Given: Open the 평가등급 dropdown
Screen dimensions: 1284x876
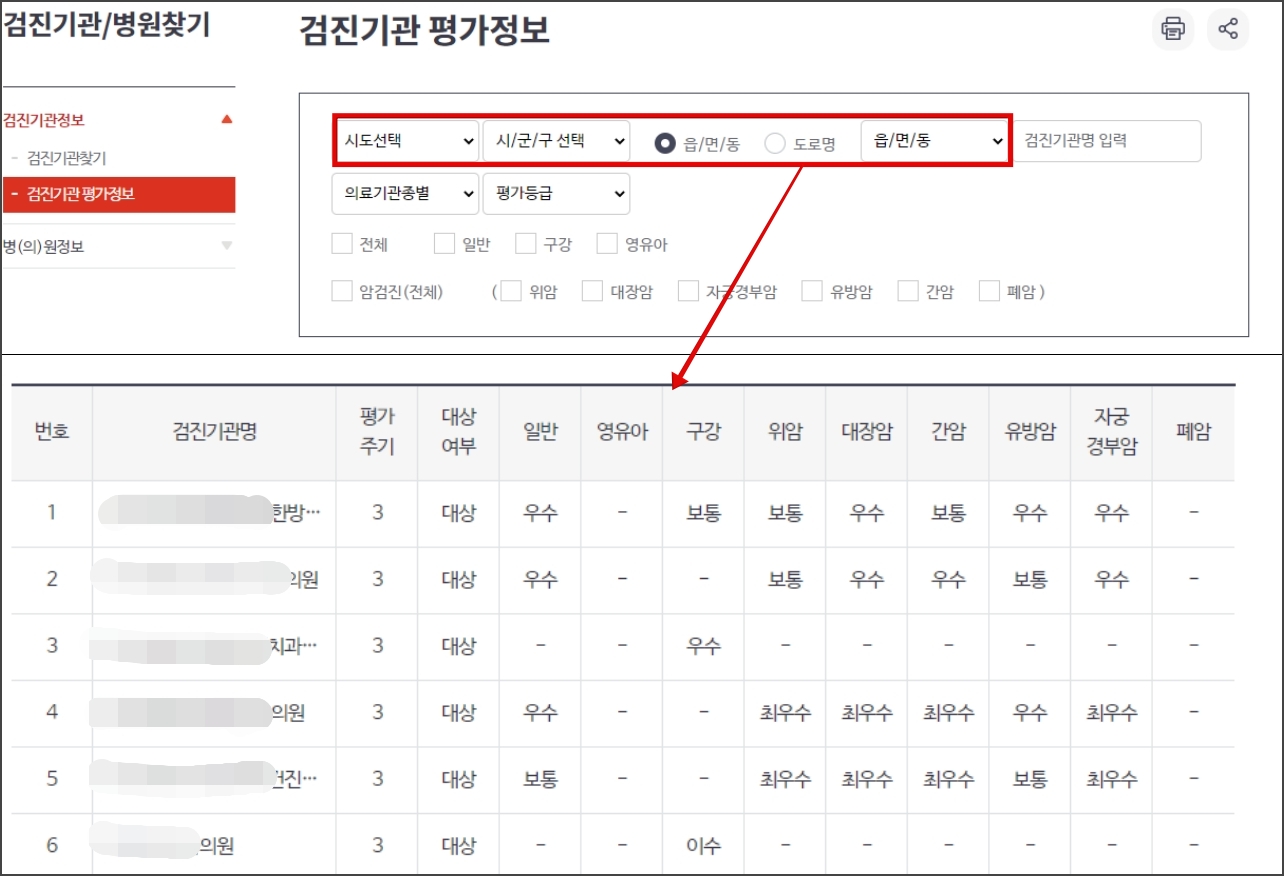Looking at the screenshot, I should click(x=556, y=193).
